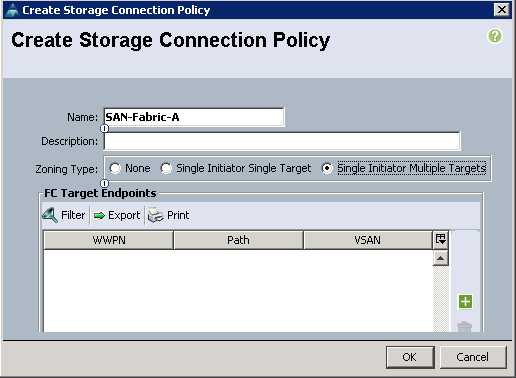The height and width of the screenshot is (378, 516).
Task: Add an FC target endpoint with the green plus
Action: coord(465,302)
